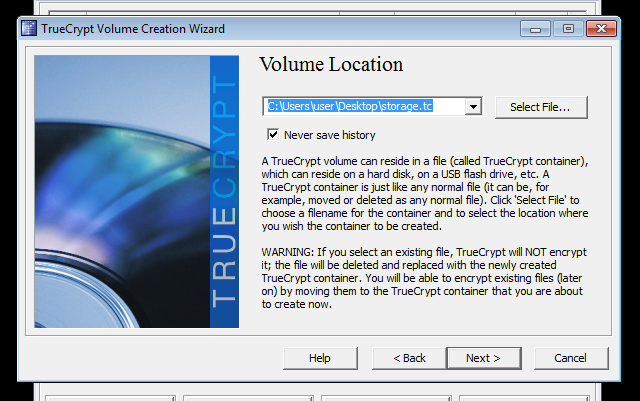Click the TrueCrypt icon in the title bar

pyautogui.click(x=27, y=28)
